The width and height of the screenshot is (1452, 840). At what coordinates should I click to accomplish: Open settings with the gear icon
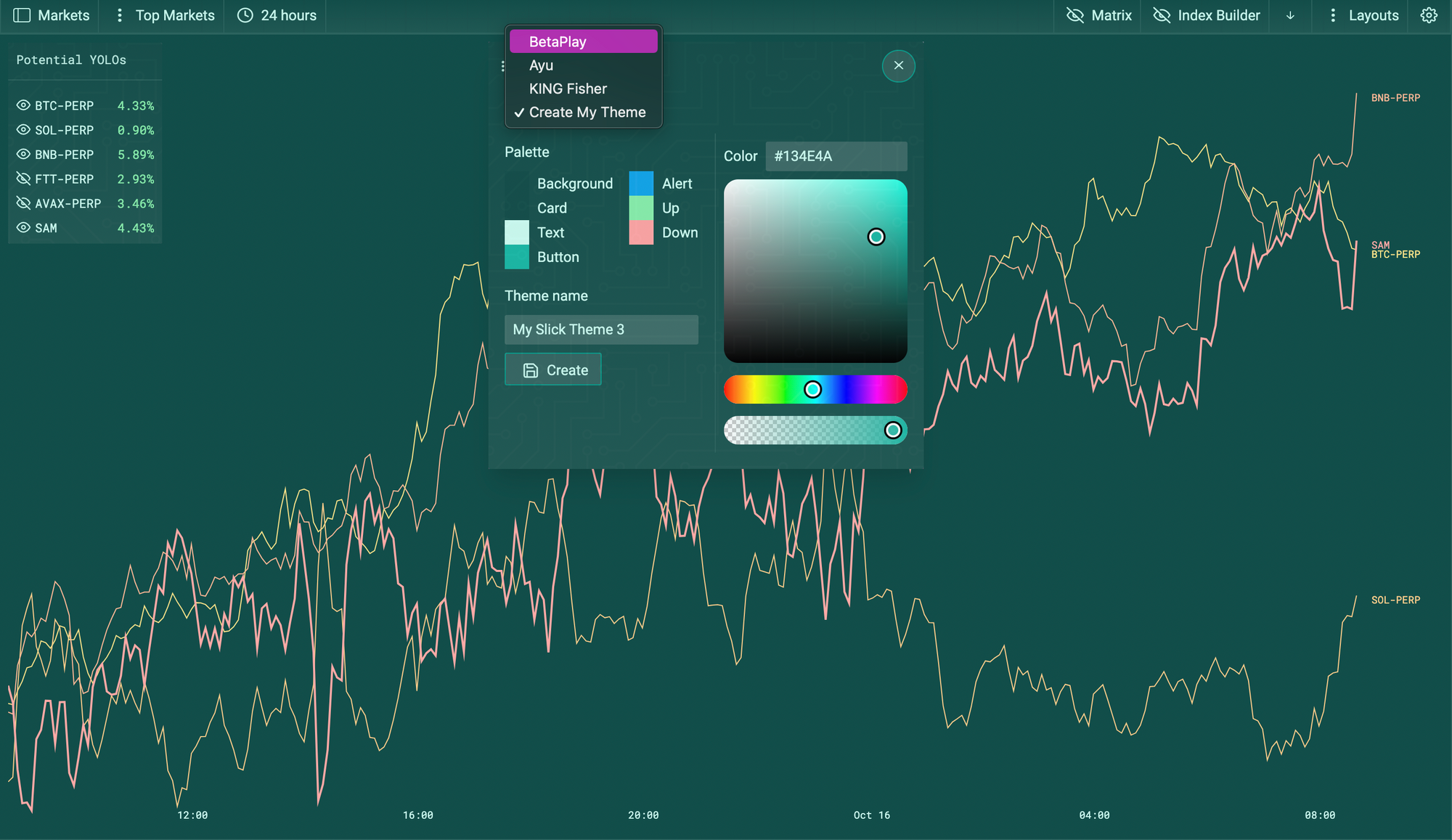[1429, 15]
